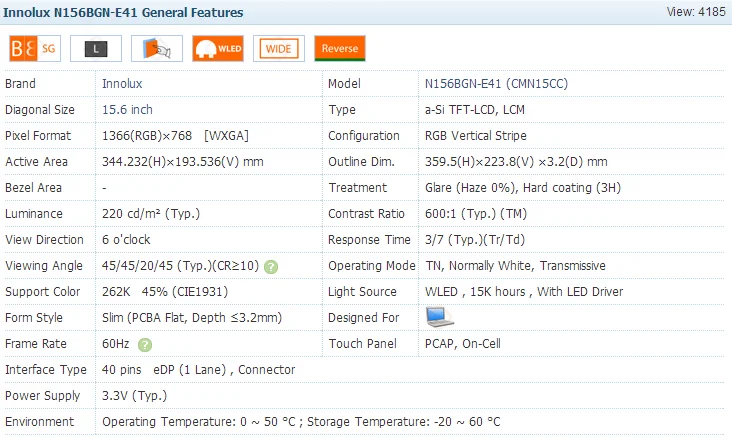Click the Bezel Area label
This screenshot has height=438, width=732.
tap(33, 188)
